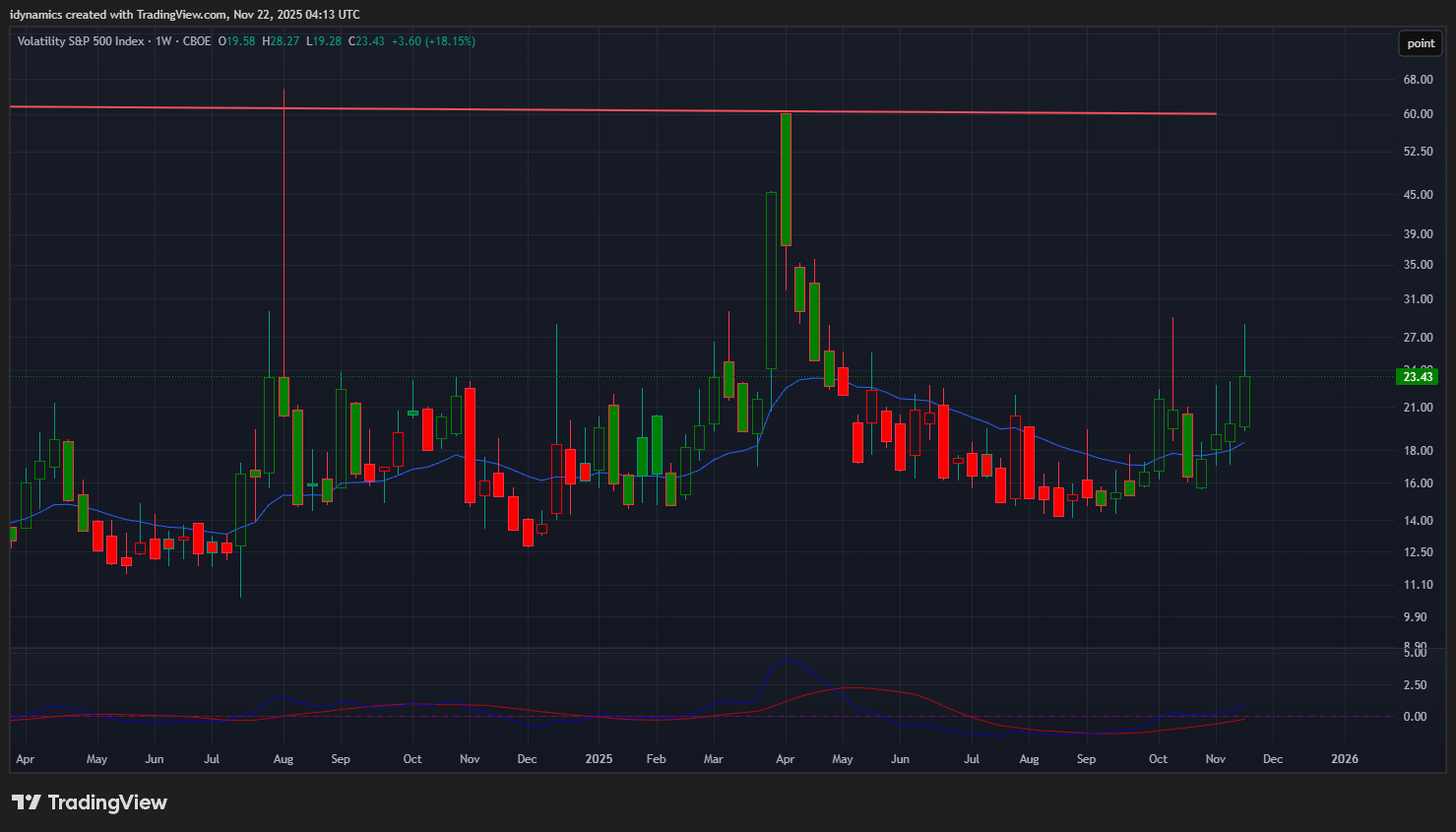Click the green 23.43 current price label
Screen dimensions: 1456x832
click(1418, 377)
